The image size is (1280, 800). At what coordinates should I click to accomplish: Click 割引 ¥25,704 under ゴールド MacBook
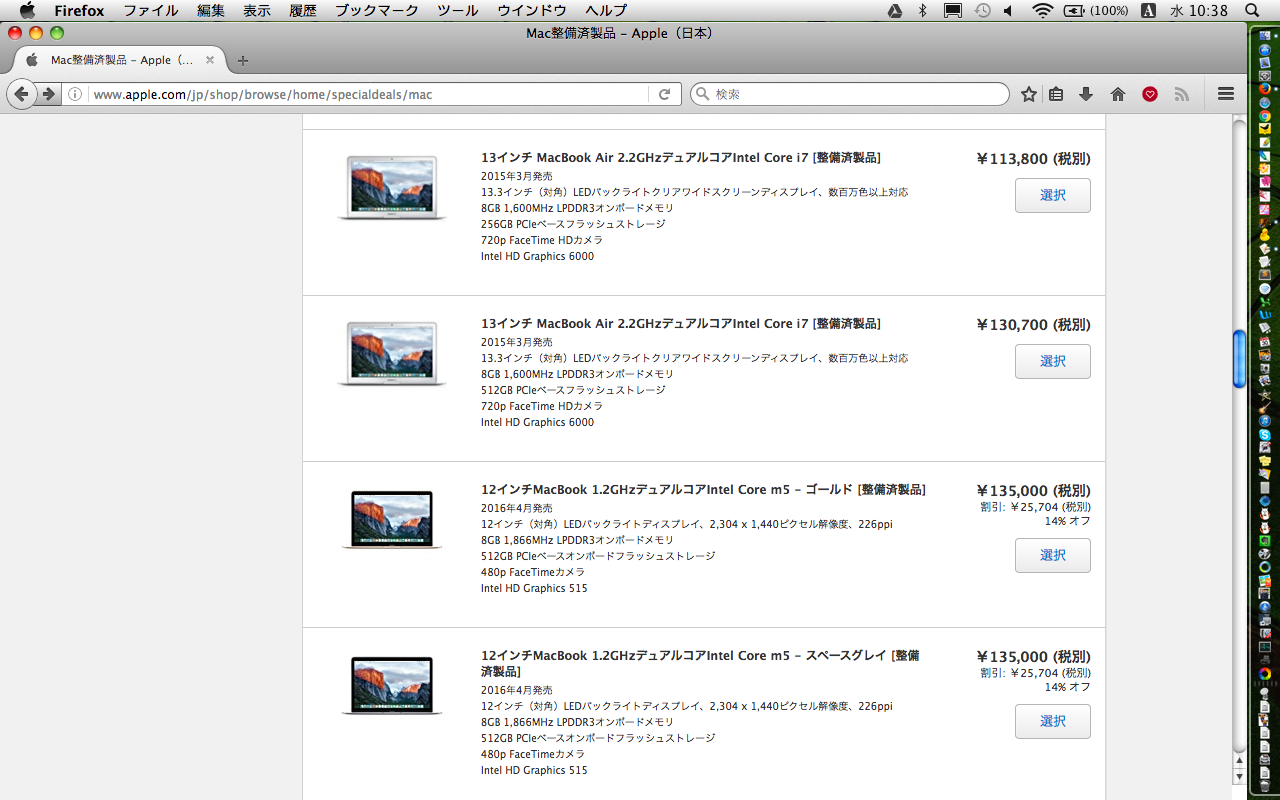1035,507
